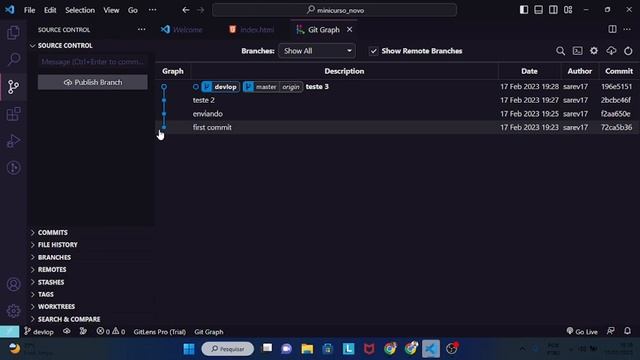
Task: Click devlop branch in status bar
Action: [39, 331]
